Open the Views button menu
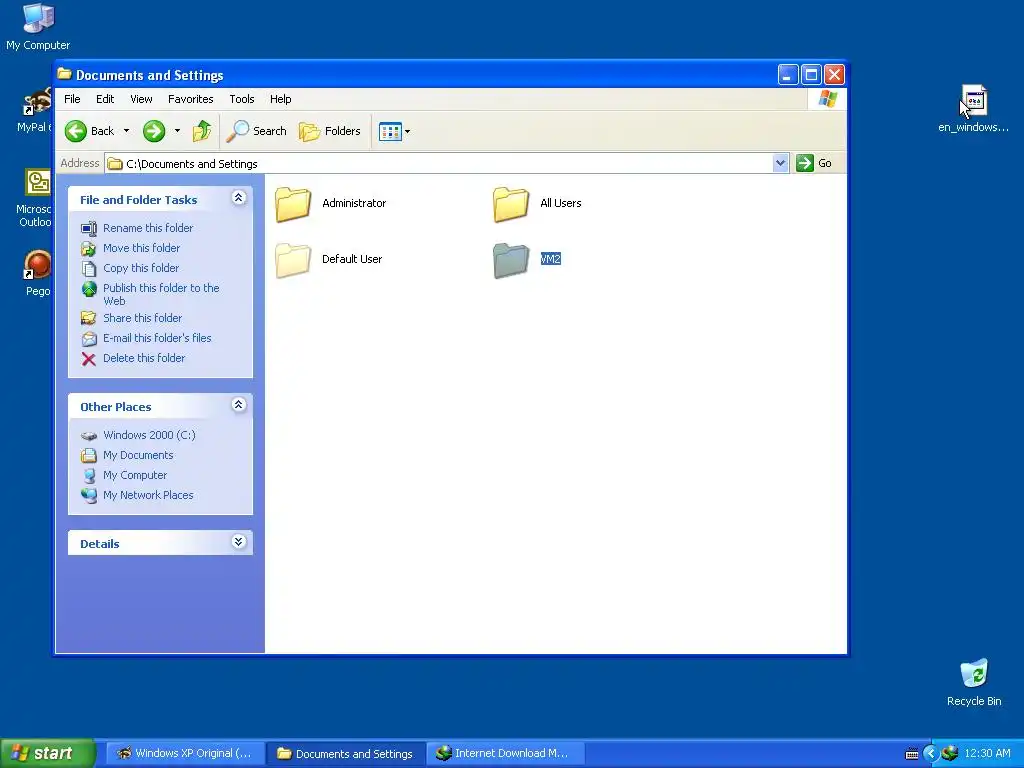The width and height of the screenshot is (1024, 768). pyautogui.click(x=394, y=131)
